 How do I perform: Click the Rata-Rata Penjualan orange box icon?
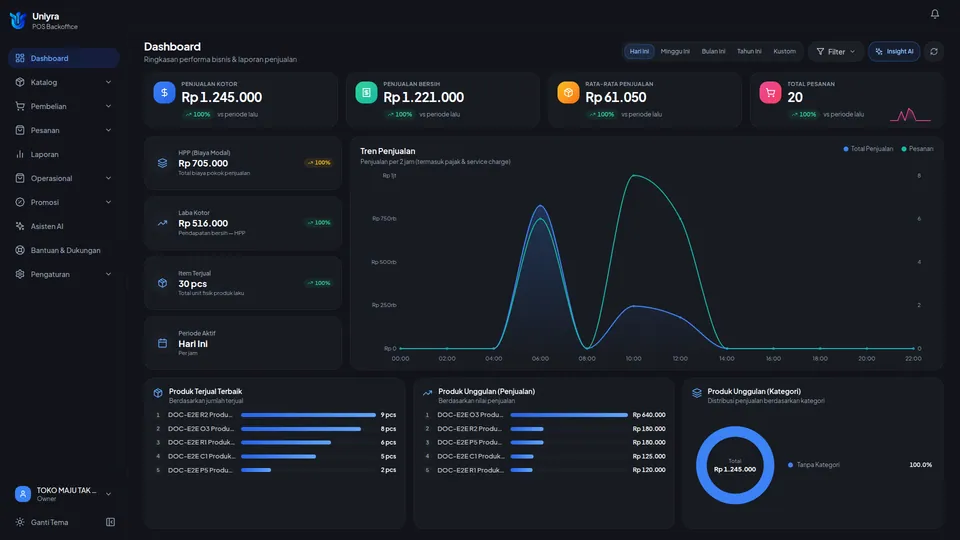click(x=568, y=92)
